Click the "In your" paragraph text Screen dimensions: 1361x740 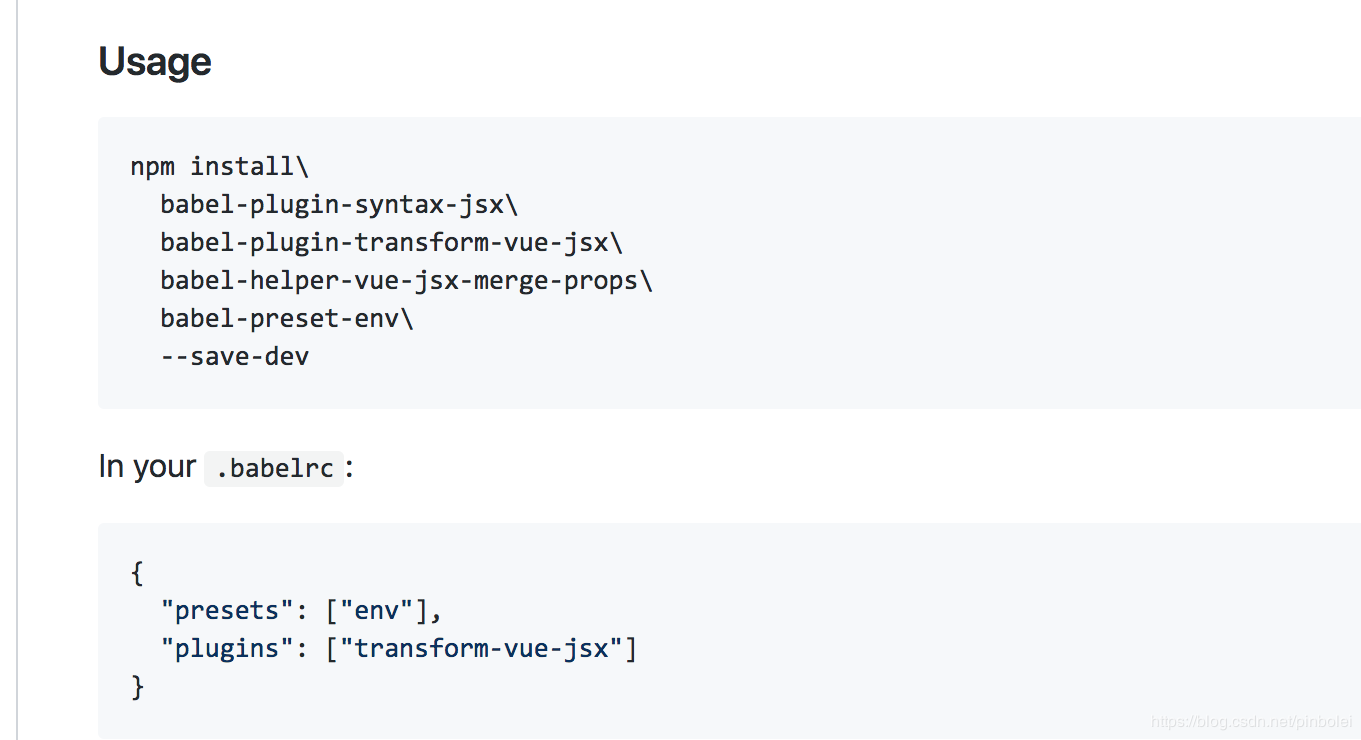click(147, 467)
